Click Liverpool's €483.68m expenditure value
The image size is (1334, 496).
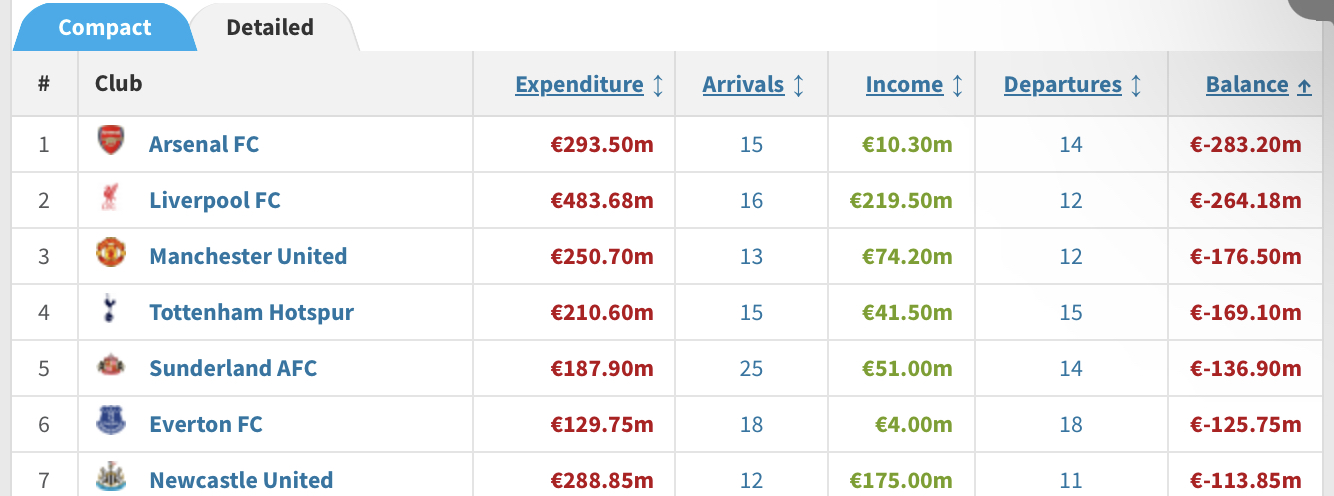coord(602,200)
